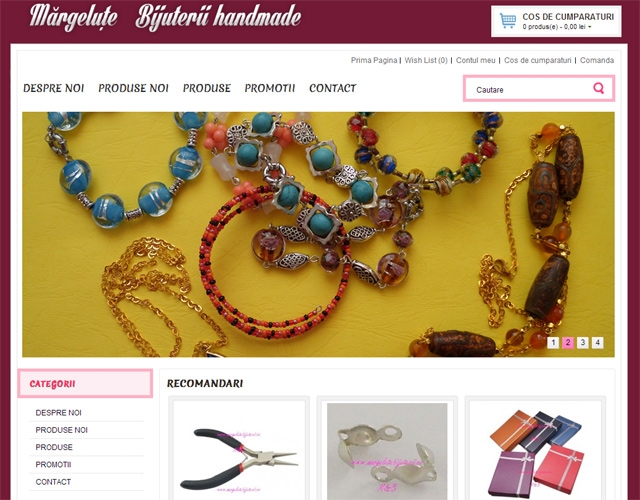This screenshot has height=500, width=640.
Task: Click the Mărgeluțe Bijuterii handmade logo
Action: point(165,17)
